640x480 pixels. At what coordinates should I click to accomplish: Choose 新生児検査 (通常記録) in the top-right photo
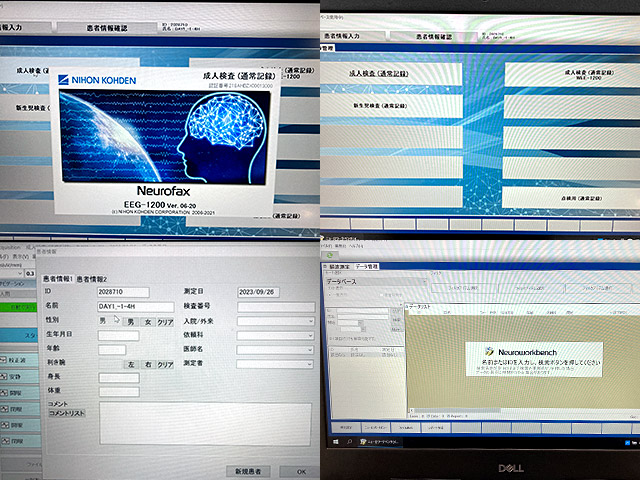coord(391,106)
